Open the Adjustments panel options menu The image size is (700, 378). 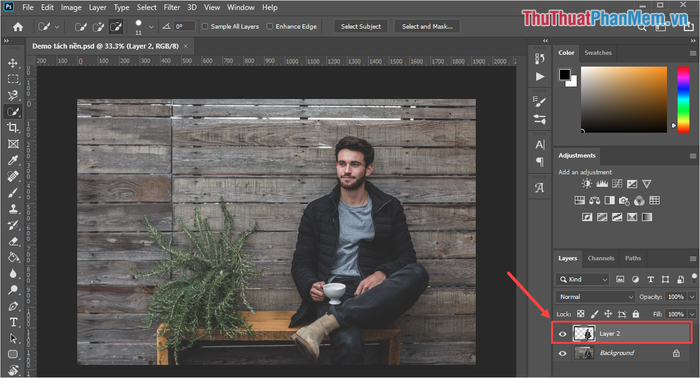tap(693, 156)
